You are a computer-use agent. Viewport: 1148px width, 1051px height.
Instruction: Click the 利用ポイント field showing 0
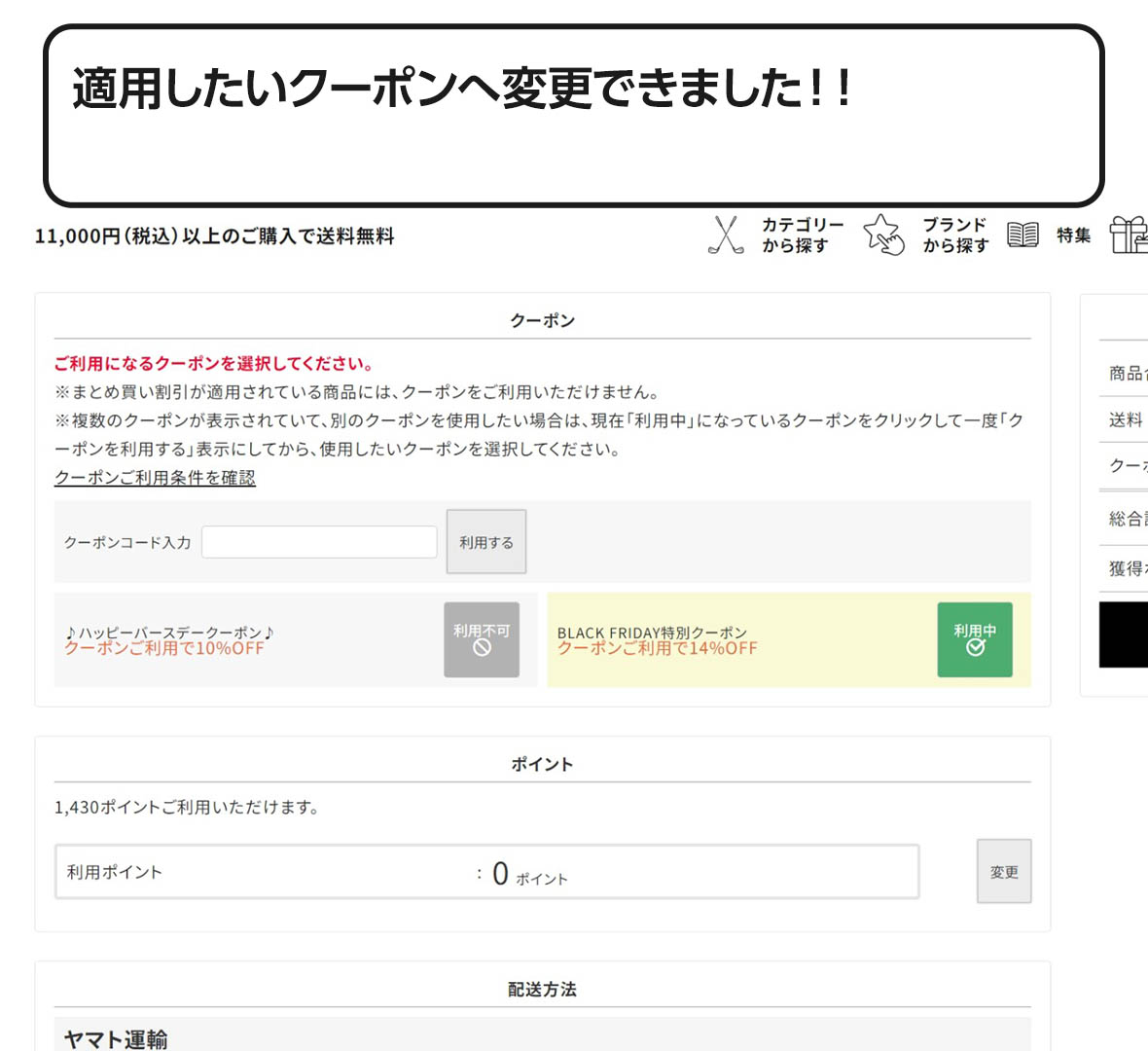point(486,871)
